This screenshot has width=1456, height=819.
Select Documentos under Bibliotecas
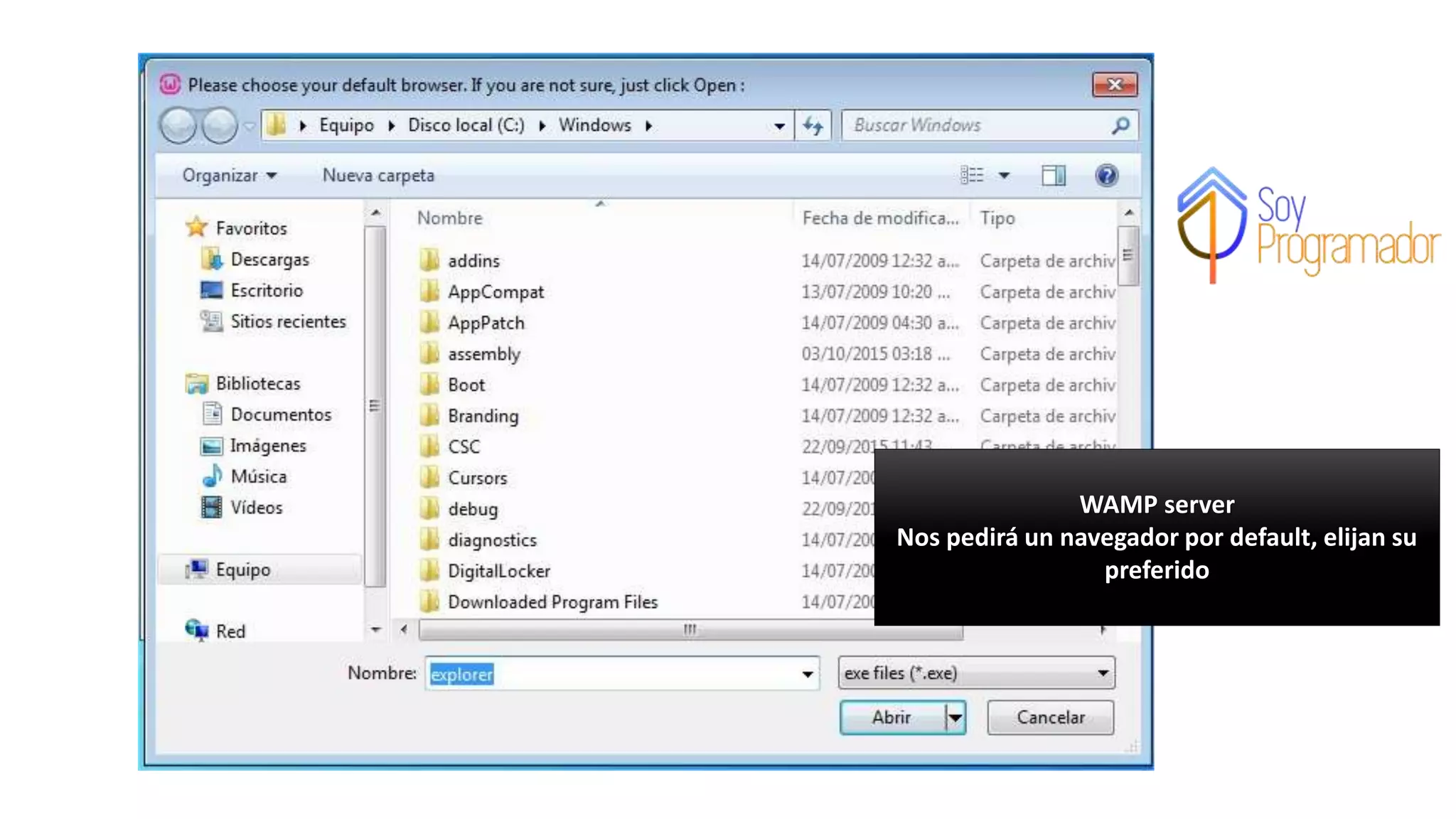pos(281,414)
